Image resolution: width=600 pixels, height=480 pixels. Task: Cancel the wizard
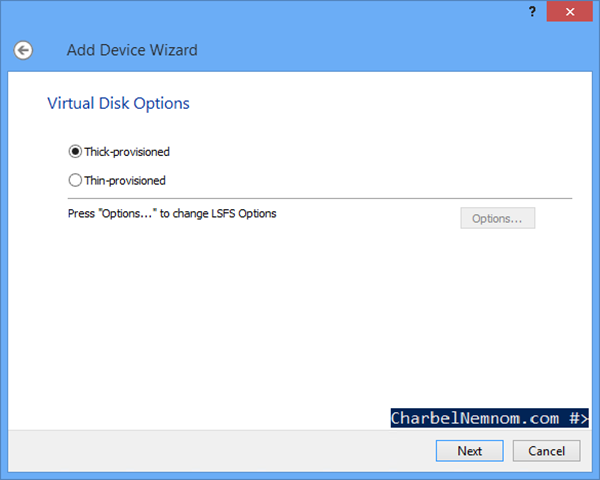point(546,451)
